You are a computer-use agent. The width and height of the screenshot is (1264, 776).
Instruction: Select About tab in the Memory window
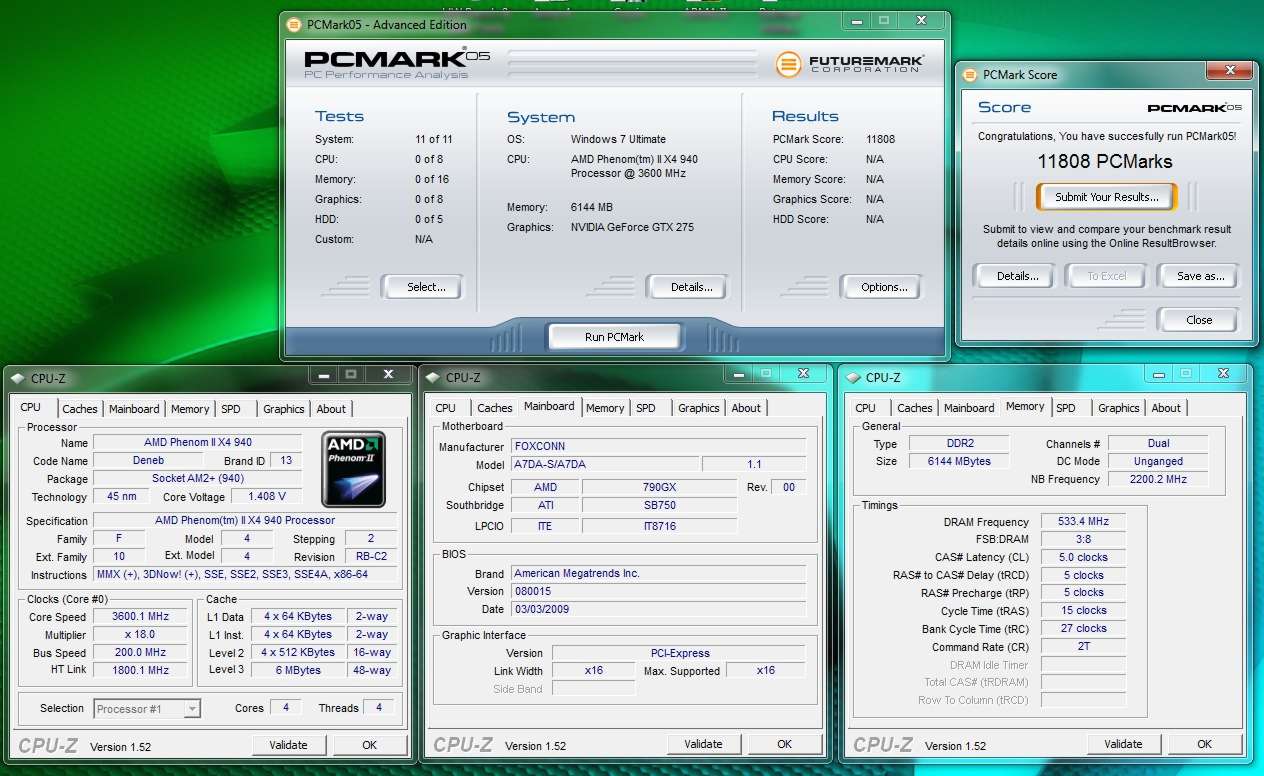pyautogui.click(x=1166, y=408)
